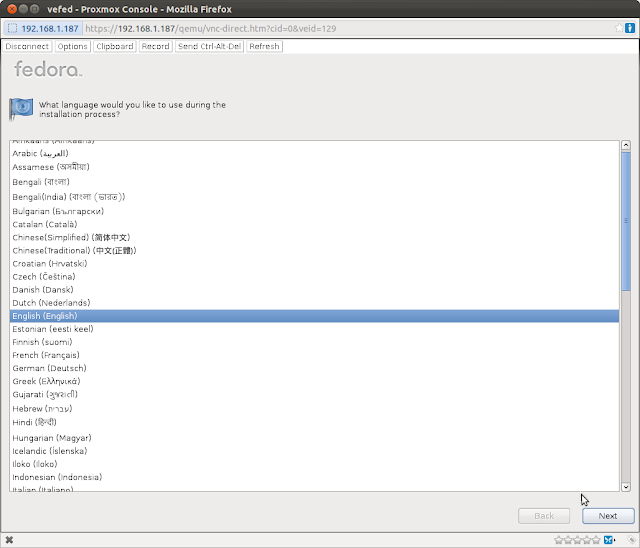Select Indonesian (Indonesia)
Screen dimensions: 640x548
pos(314,477)
